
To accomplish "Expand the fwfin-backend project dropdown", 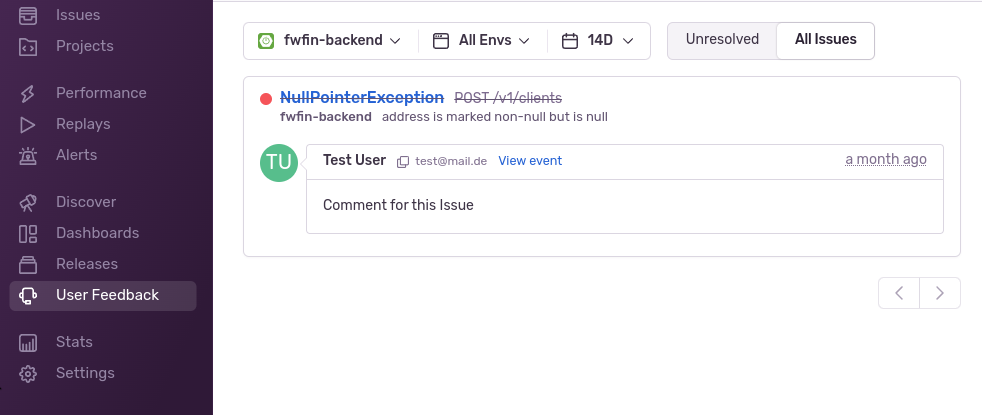I will pyautogui.click(x=329, y=41).
